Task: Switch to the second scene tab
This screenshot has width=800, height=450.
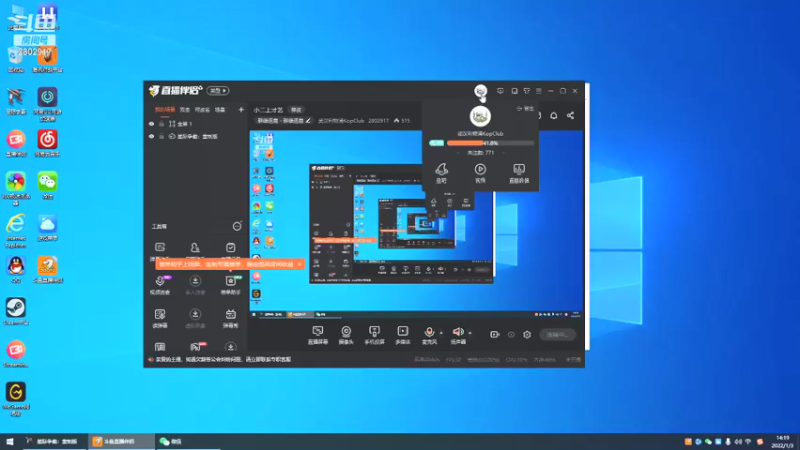Action: tap(185, 110)
